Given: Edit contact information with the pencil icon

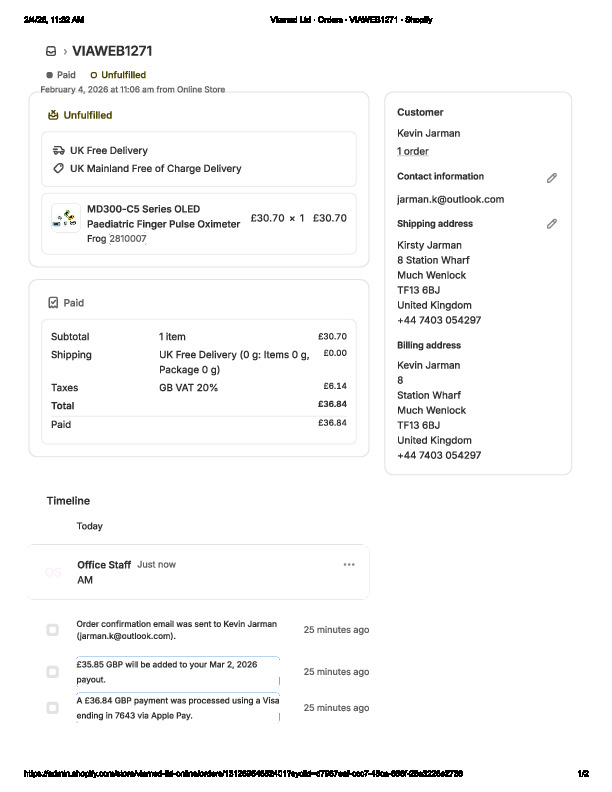Looking at the screenshot, I should 551,178.
